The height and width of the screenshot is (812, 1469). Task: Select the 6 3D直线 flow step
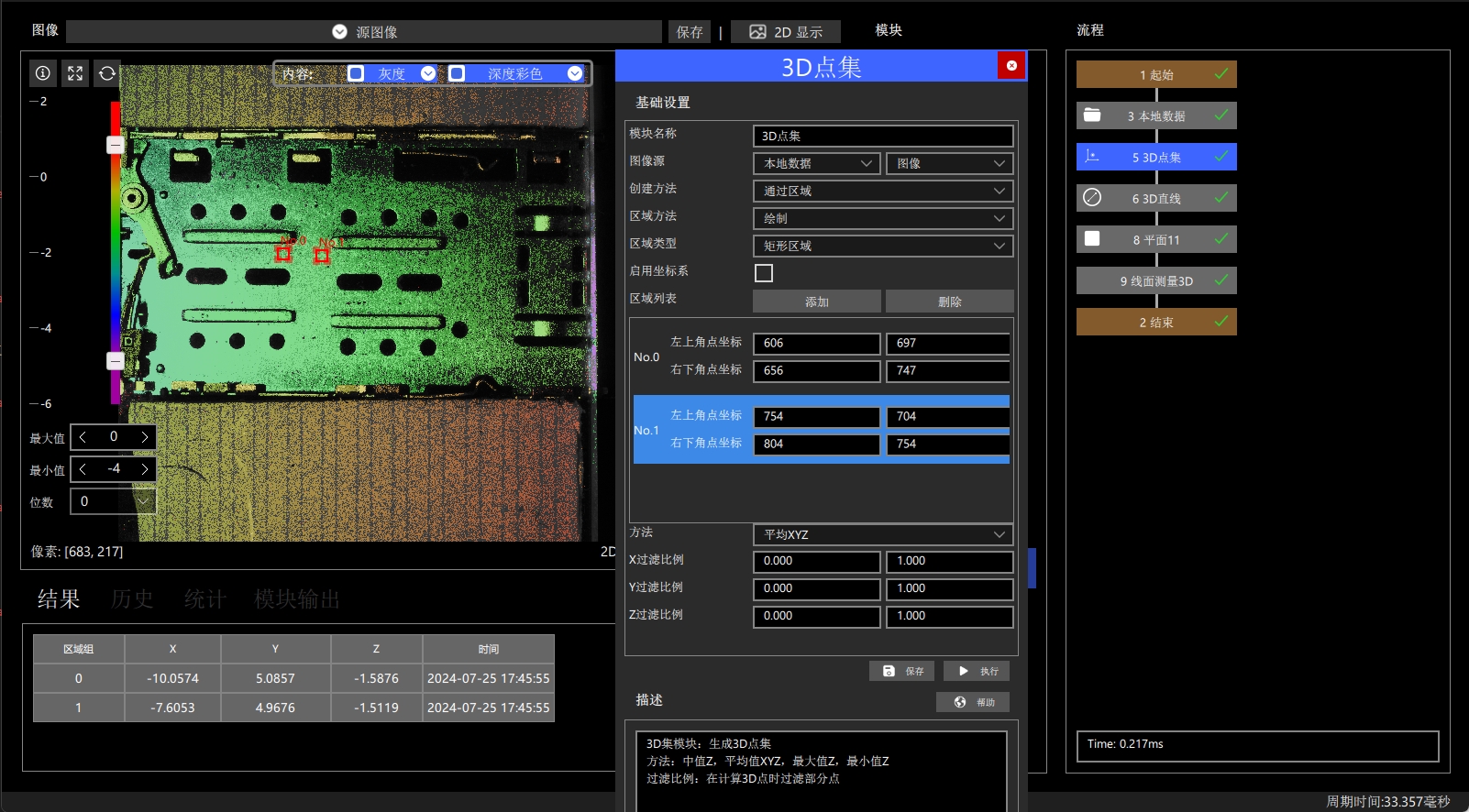[1156, 198]
